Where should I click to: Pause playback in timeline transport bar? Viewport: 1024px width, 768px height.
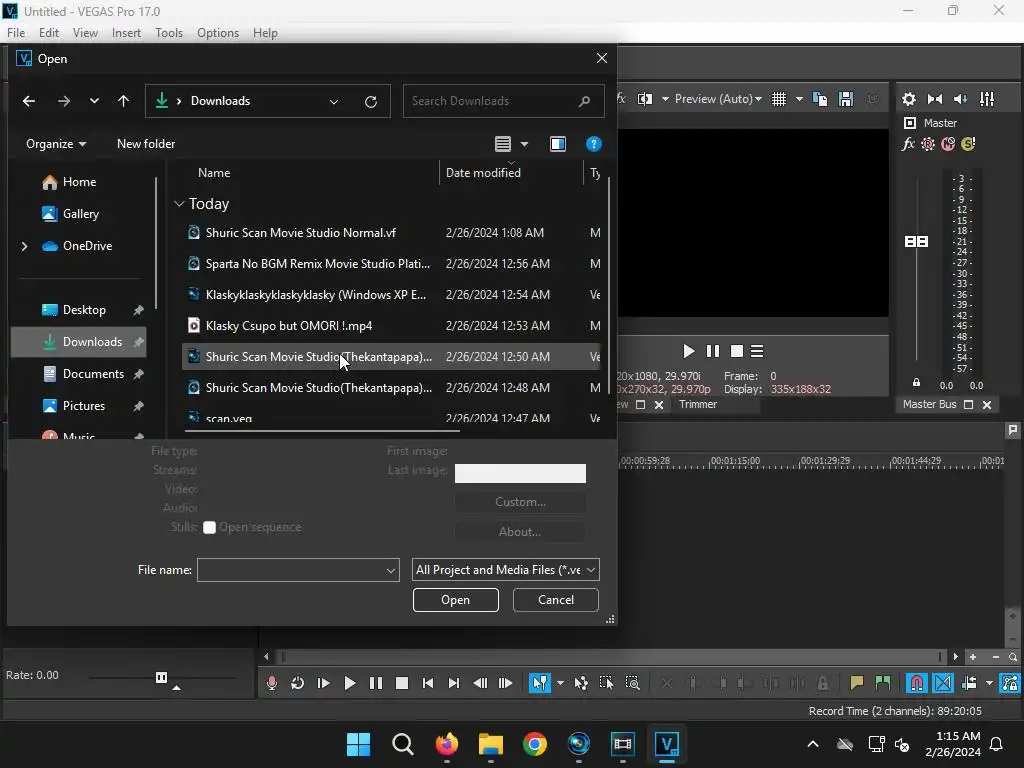[x=376, y=683]
